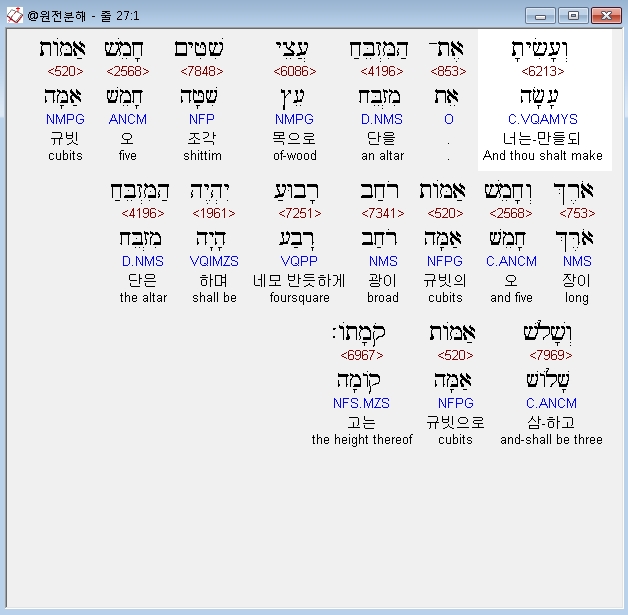Select the parsing code VQIMZS
Image resolution: width=628 pixels, height=615 pixels.
pos(214,261)
